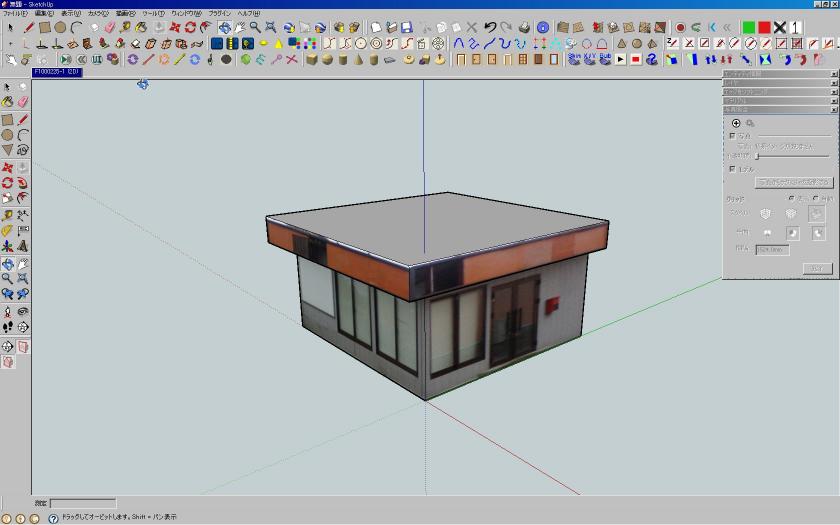
Task: Click the box primitive shape icon
Action: tap(312, 59)
